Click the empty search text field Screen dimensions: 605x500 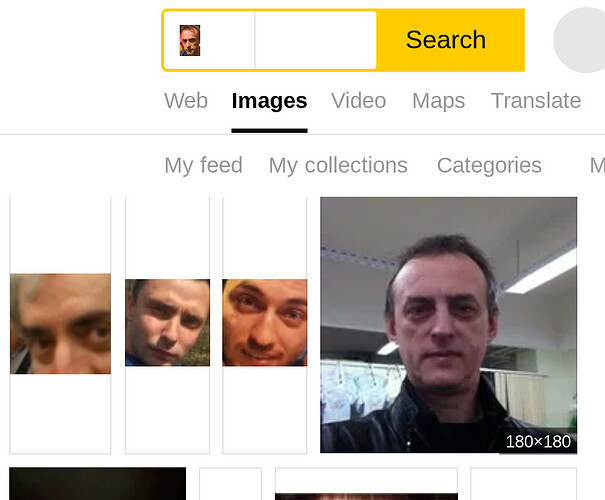pyautogui.click(x=315, y=40)
